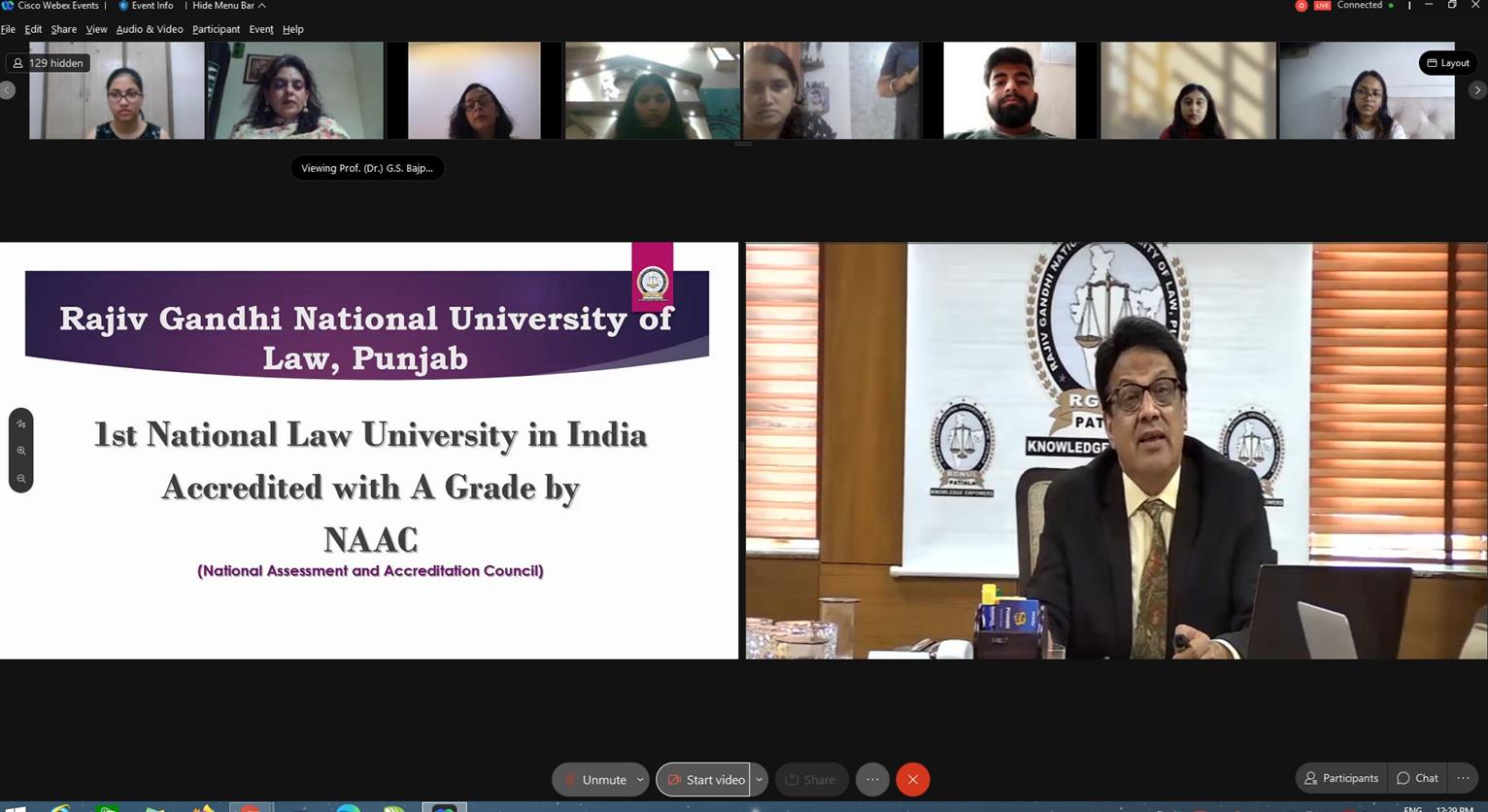1488x812 pixels.
Task: Click the slide title Rajiv Gandhi National University
Action: tap(366, 338)
